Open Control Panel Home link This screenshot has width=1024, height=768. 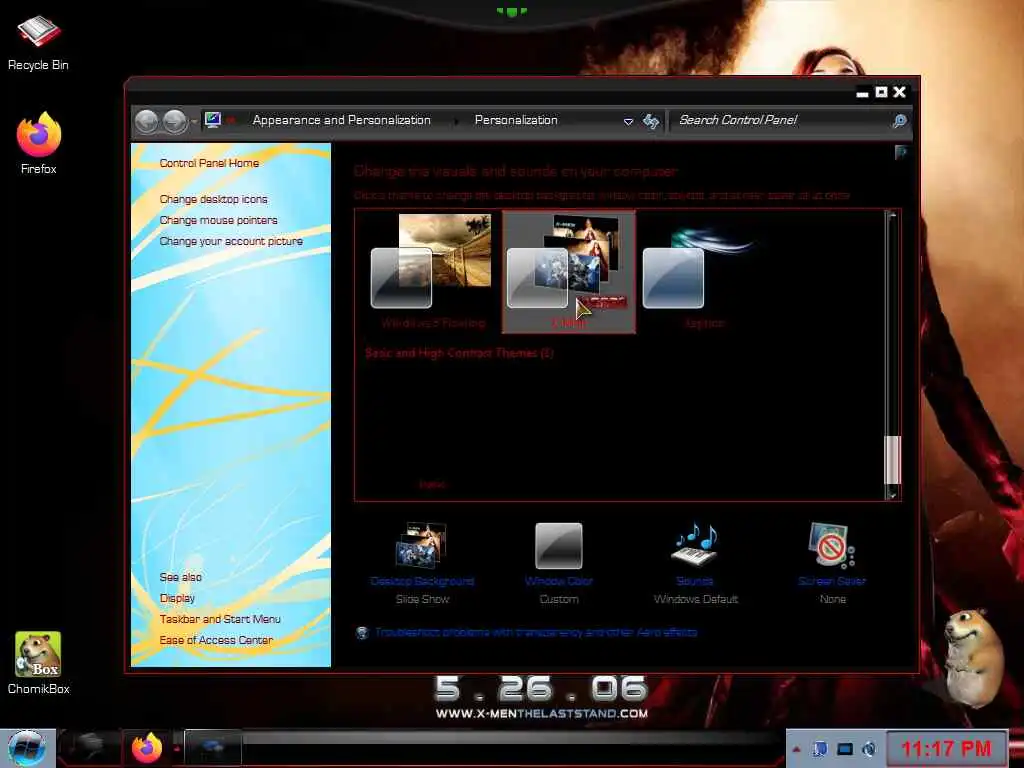click(209, 163)
